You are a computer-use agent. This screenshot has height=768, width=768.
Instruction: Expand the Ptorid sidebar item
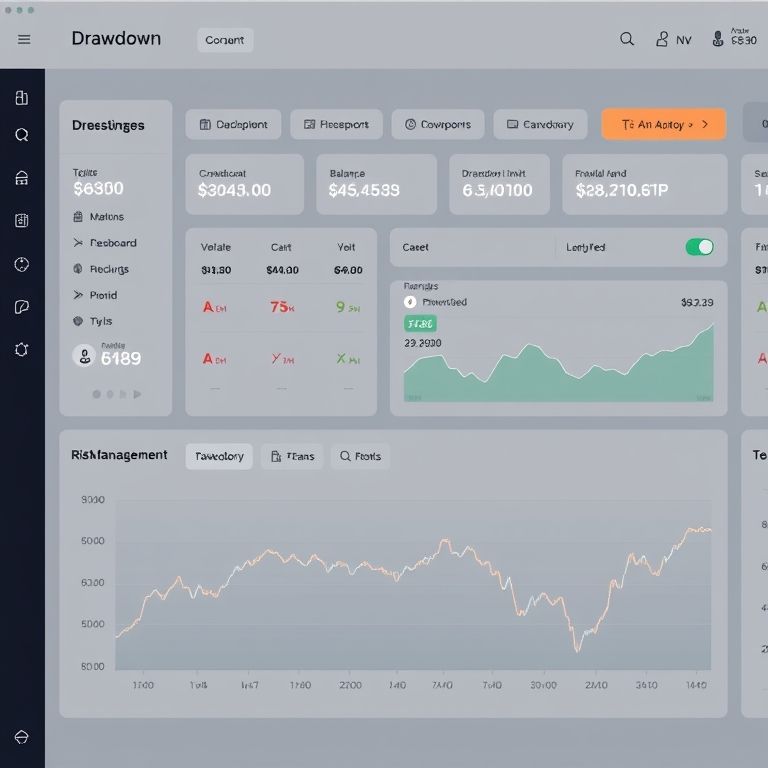point(96,295)
